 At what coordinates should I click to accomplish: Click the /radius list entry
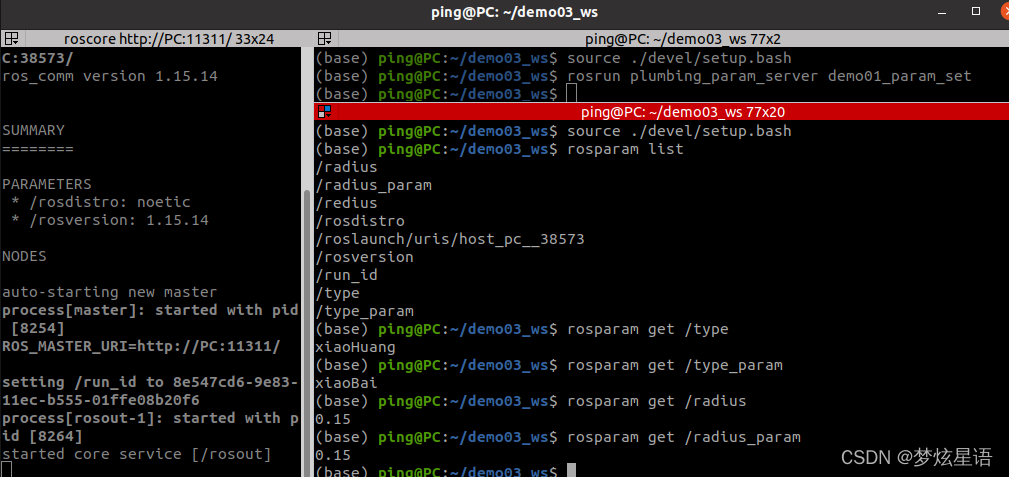(x=346, y=167)
